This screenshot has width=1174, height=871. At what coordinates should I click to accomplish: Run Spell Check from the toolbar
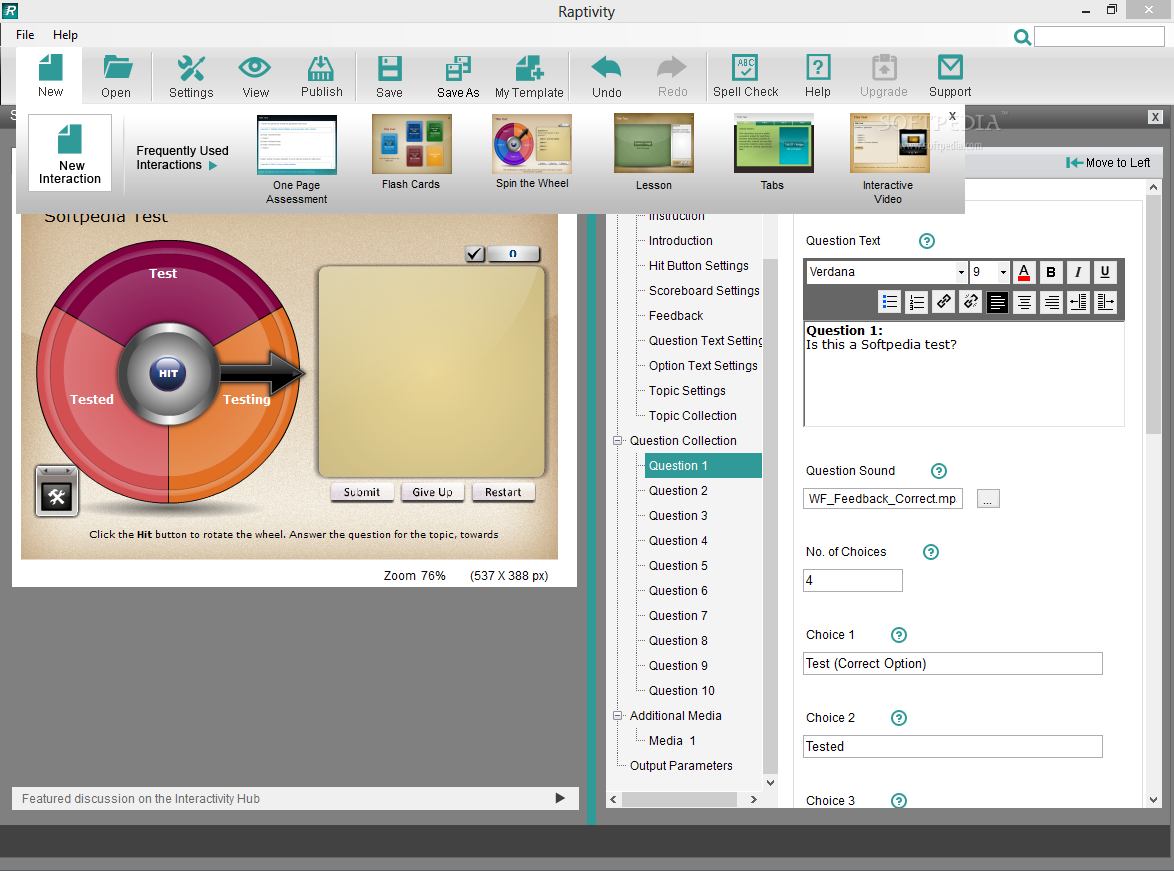pyautogui.click(x=745, y=76)
